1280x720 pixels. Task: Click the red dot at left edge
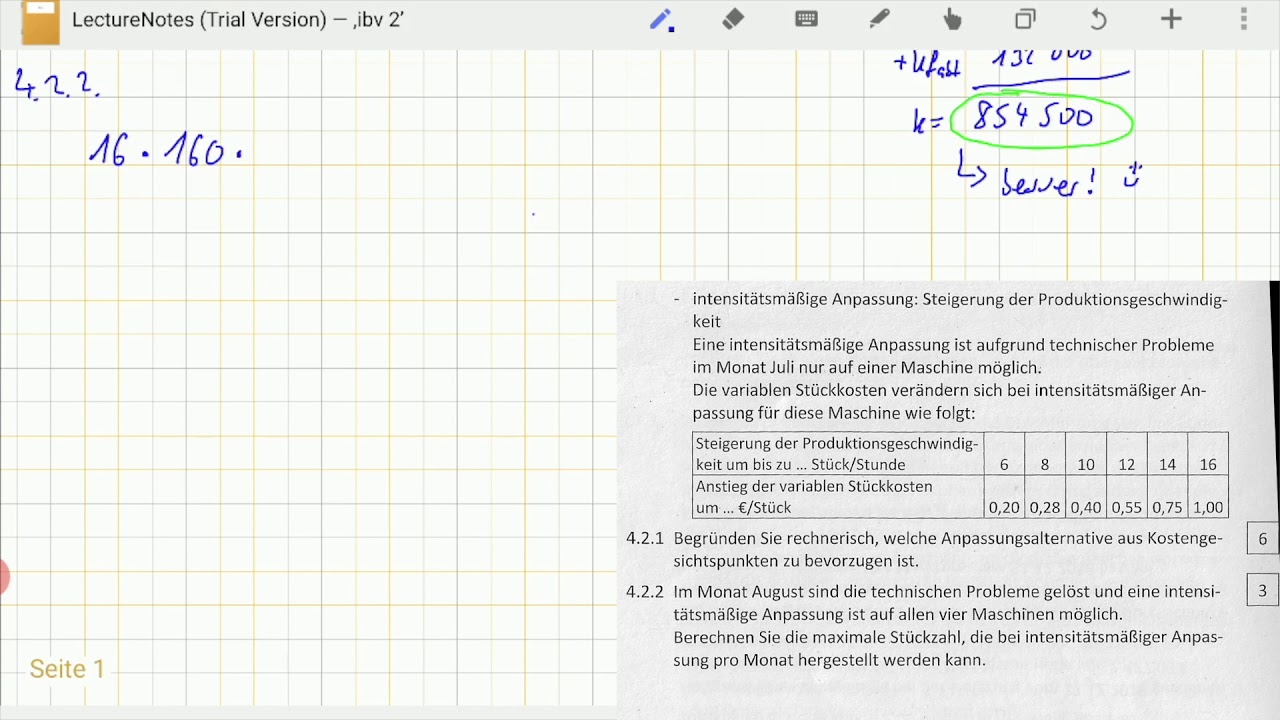click(3, 577)
